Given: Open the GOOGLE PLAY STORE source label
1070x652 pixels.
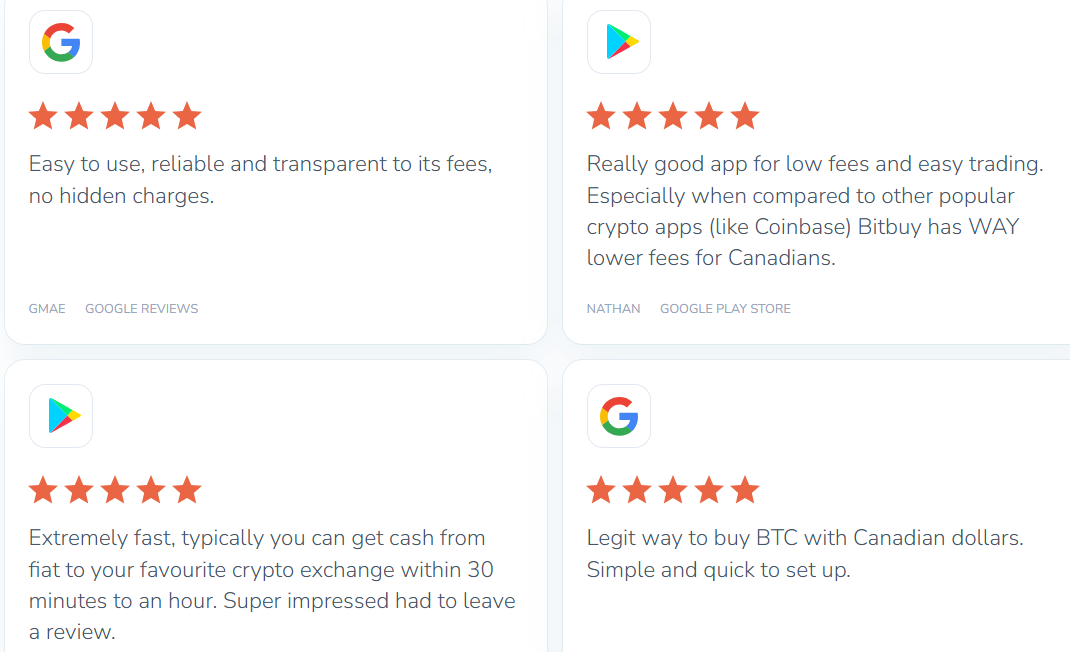Looking at the screenshot, I should (x=725, y=309).
